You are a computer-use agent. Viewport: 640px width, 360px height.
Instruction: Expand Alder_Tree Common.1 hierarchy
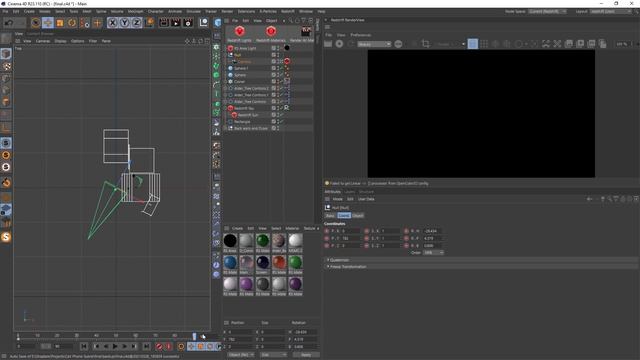pos(225,95)
